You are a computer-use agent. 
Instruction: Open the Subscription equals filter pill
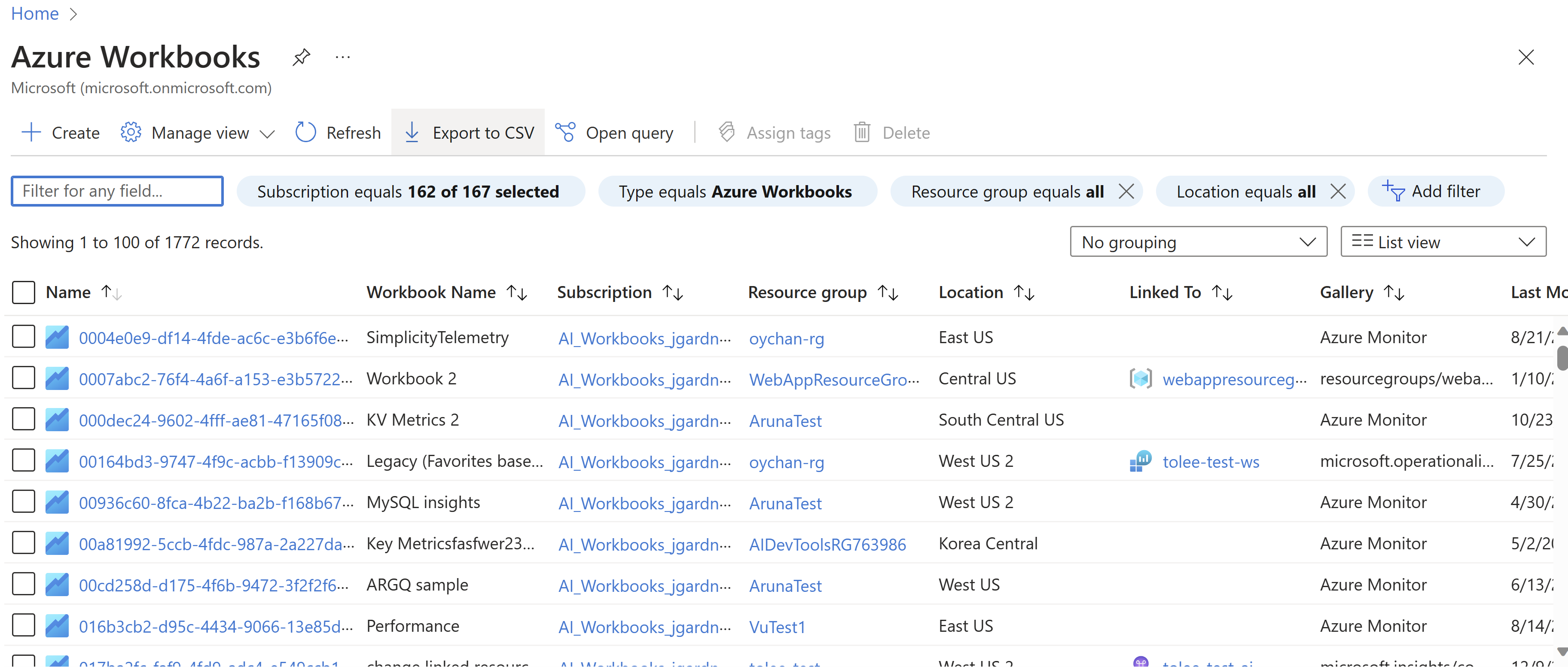(x=411, y=192)
